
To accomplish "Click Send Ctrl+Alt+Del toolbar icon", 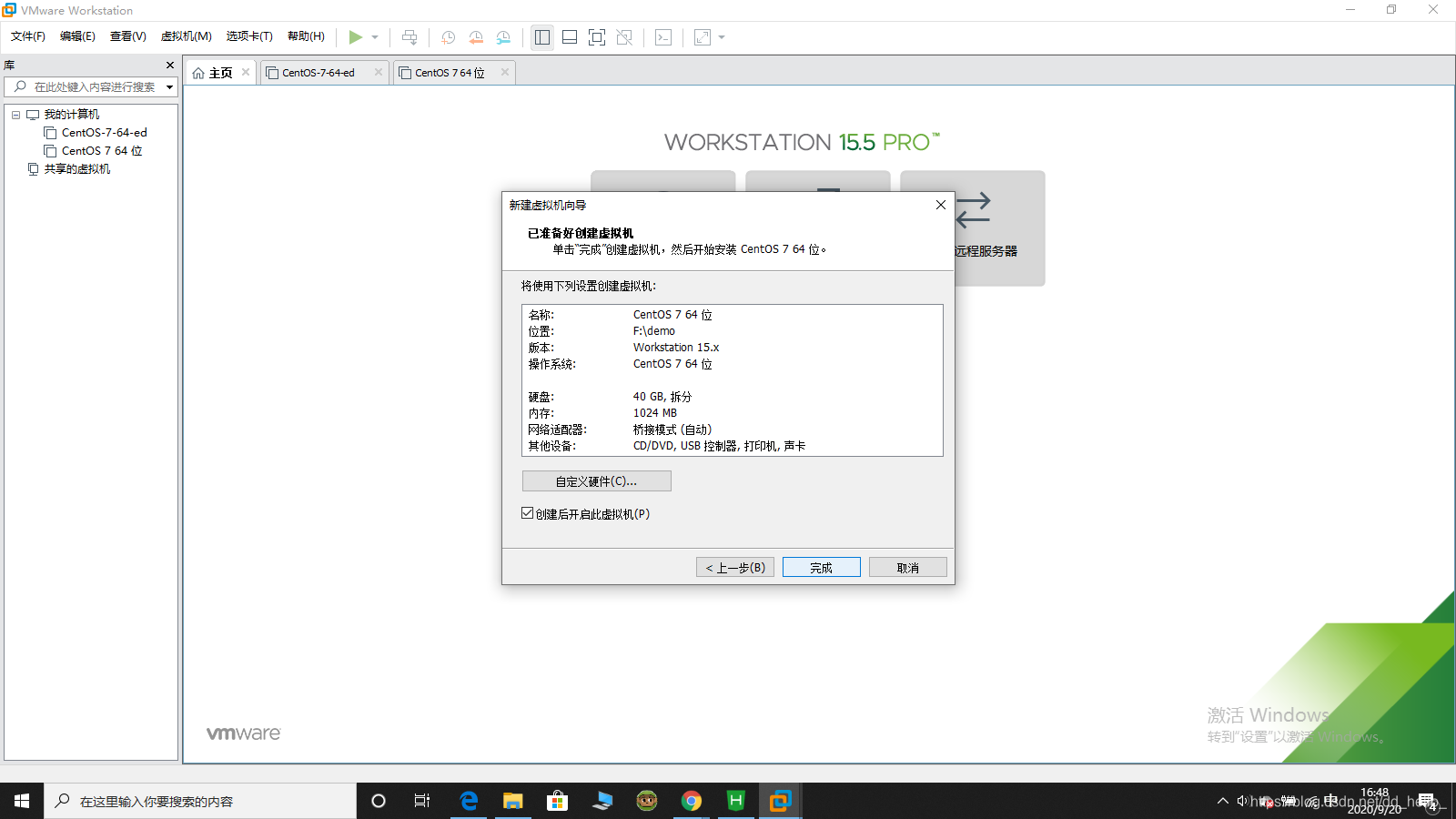I will click(409, 37).
